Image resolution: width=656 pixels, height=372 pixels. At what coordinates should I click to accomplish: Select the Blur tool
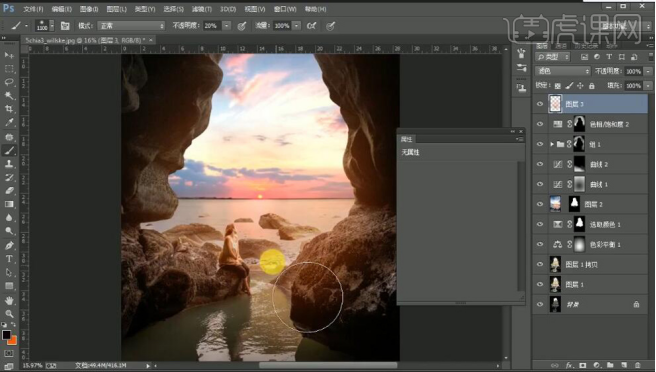coord(9,218)
